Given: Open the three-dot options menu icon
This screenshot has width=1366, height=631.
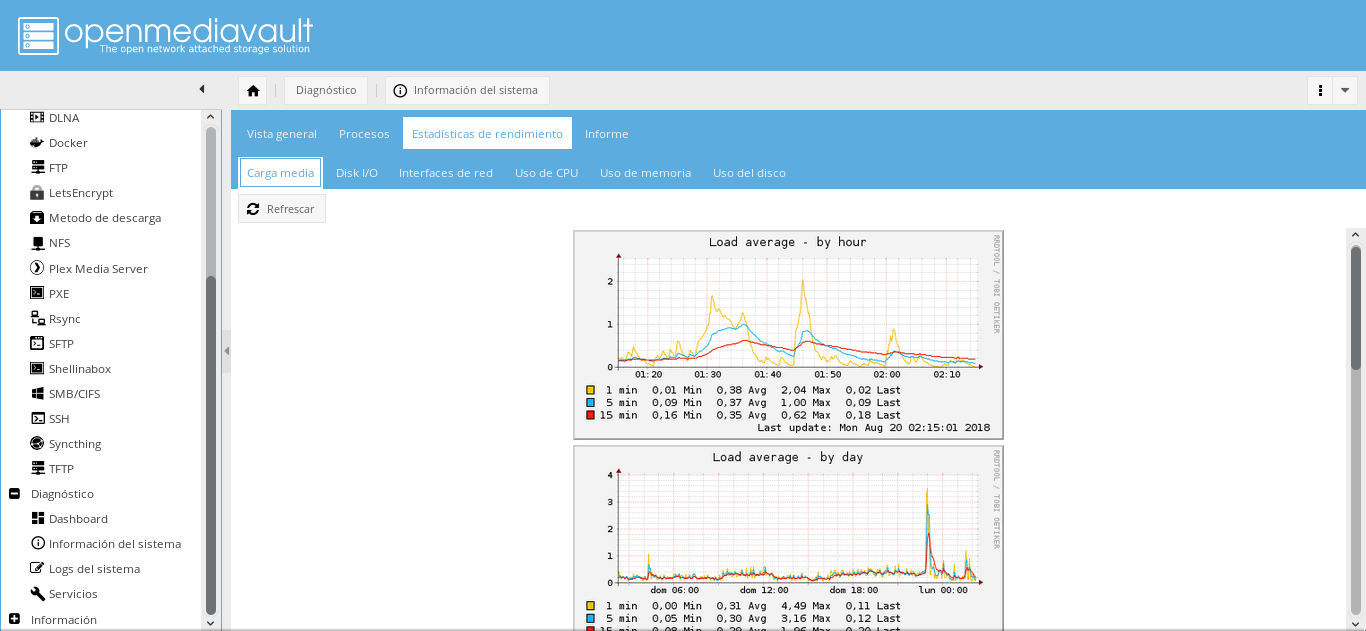Looking at the screenshot, I should click(x=1320, y=90).
